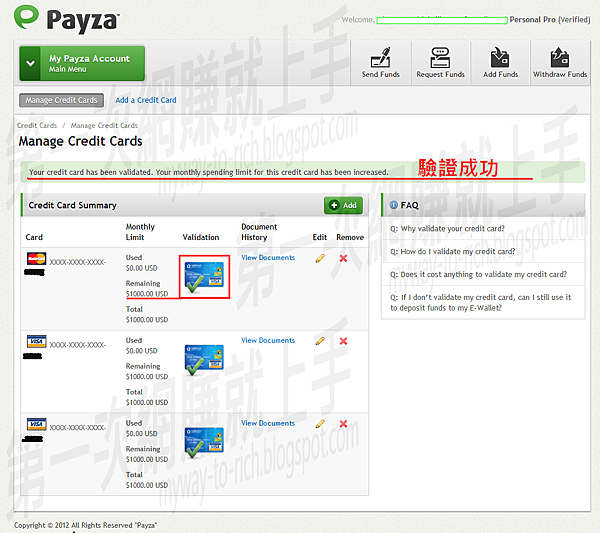Edit the last Visa card with pencil icon
Image resolution: width=600 pixels, height=533 pixels.
click(320, 424)
